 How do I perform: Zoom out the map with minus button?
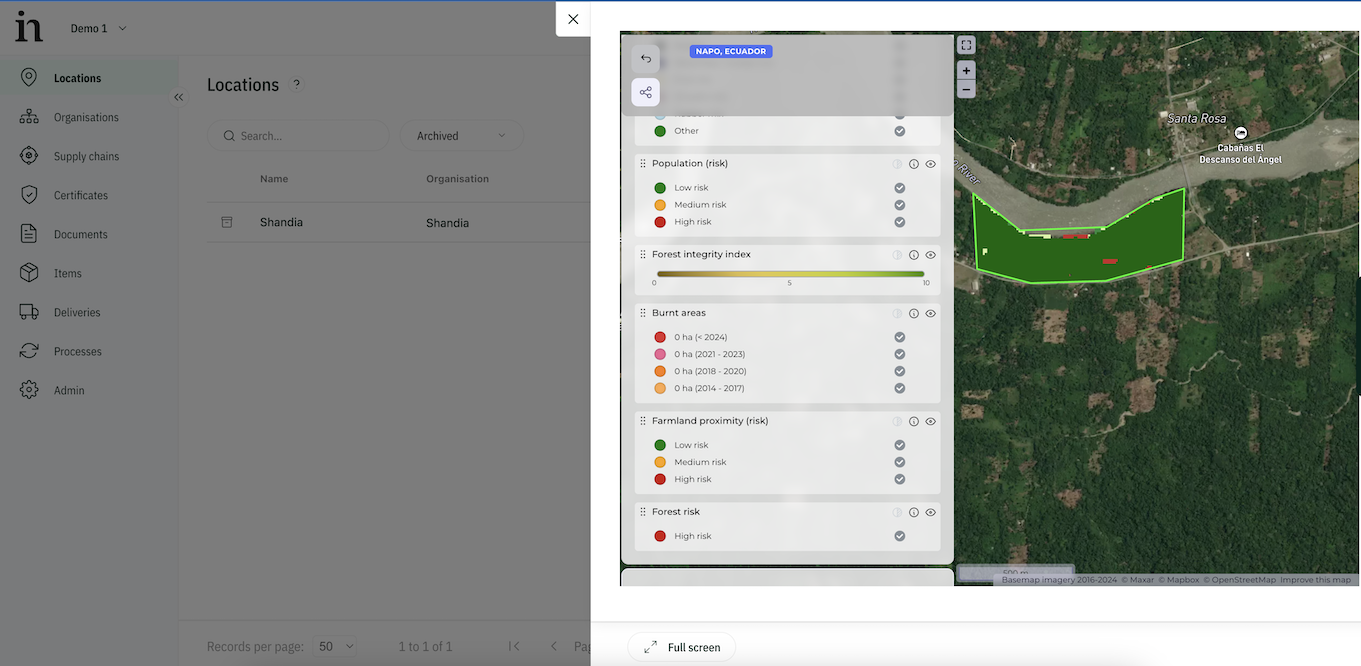point(966,89)
